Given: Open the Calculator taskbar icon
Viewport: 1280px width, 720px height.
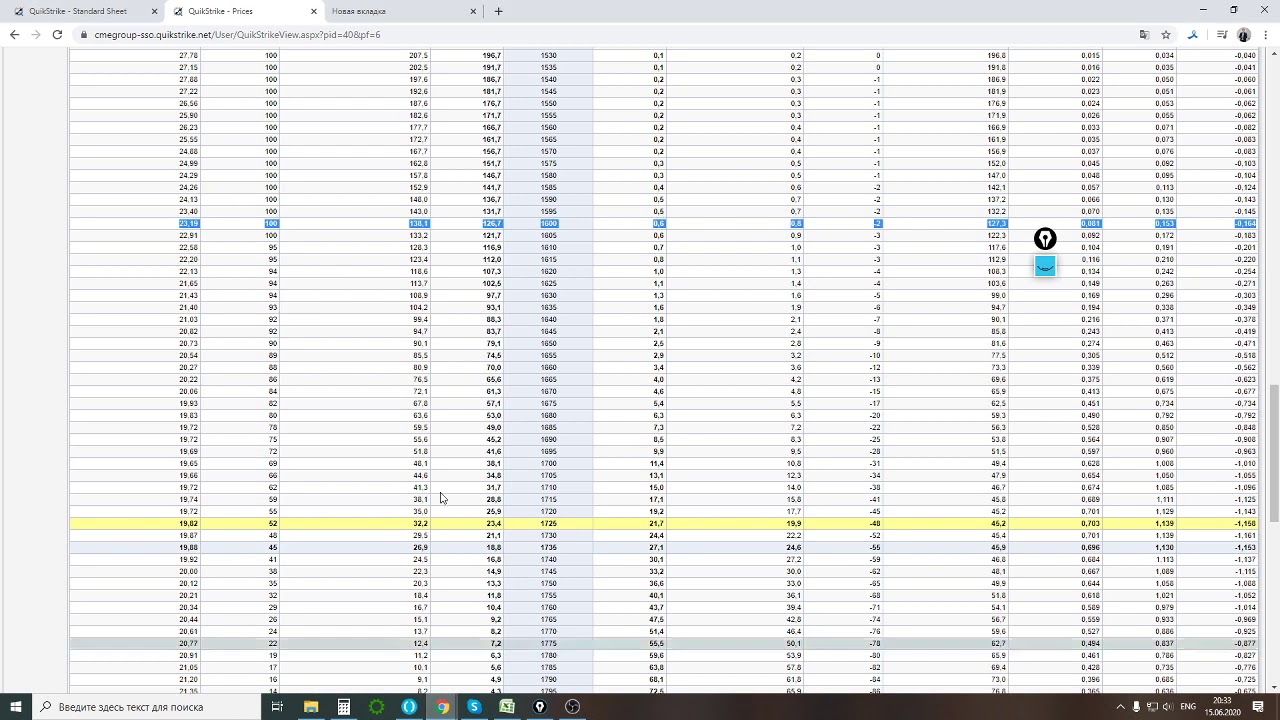Looking at the screenshot, I should coord(344,707).
